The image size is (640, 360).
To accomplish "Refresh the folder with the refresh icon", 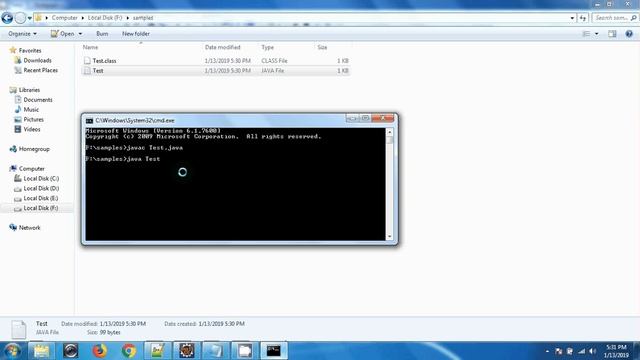I will click(583, 18).
